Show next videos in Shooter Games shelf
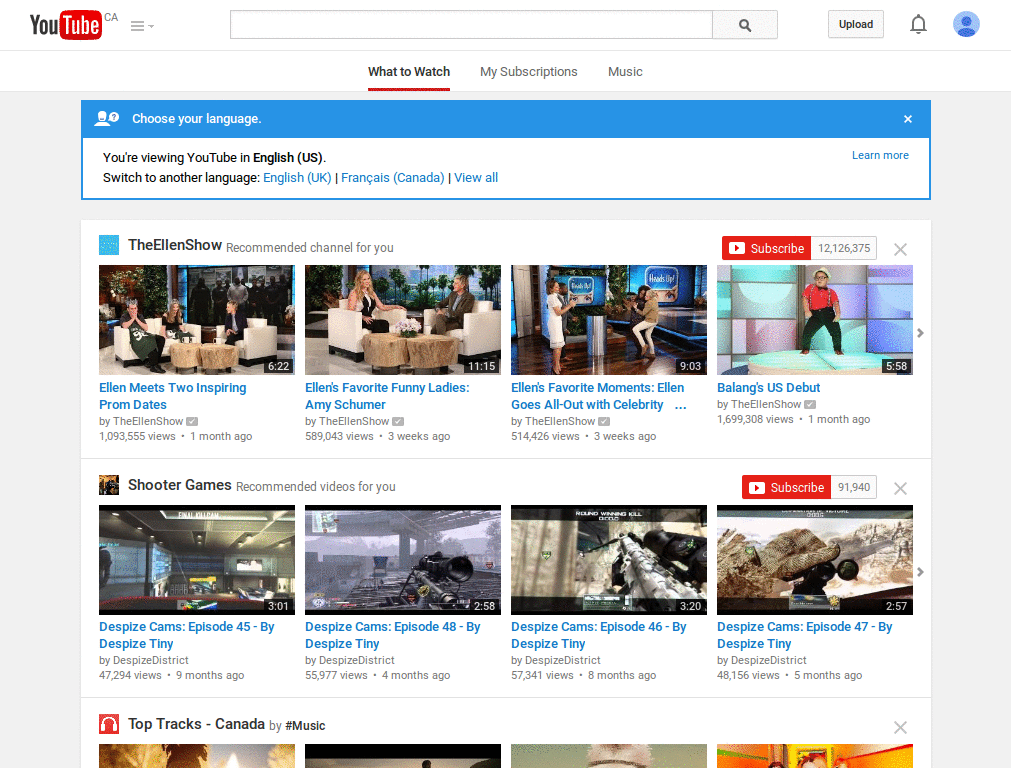Screen dimensions: 1024x768 click(x=920, y=572)
